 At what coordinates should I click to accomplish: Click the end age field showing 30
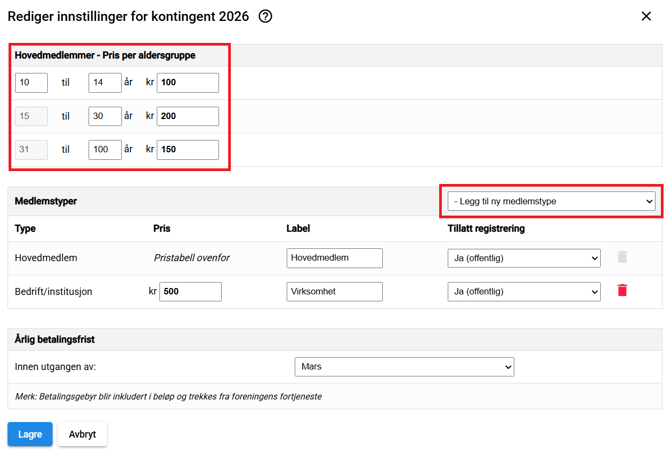tap(104, 116)
